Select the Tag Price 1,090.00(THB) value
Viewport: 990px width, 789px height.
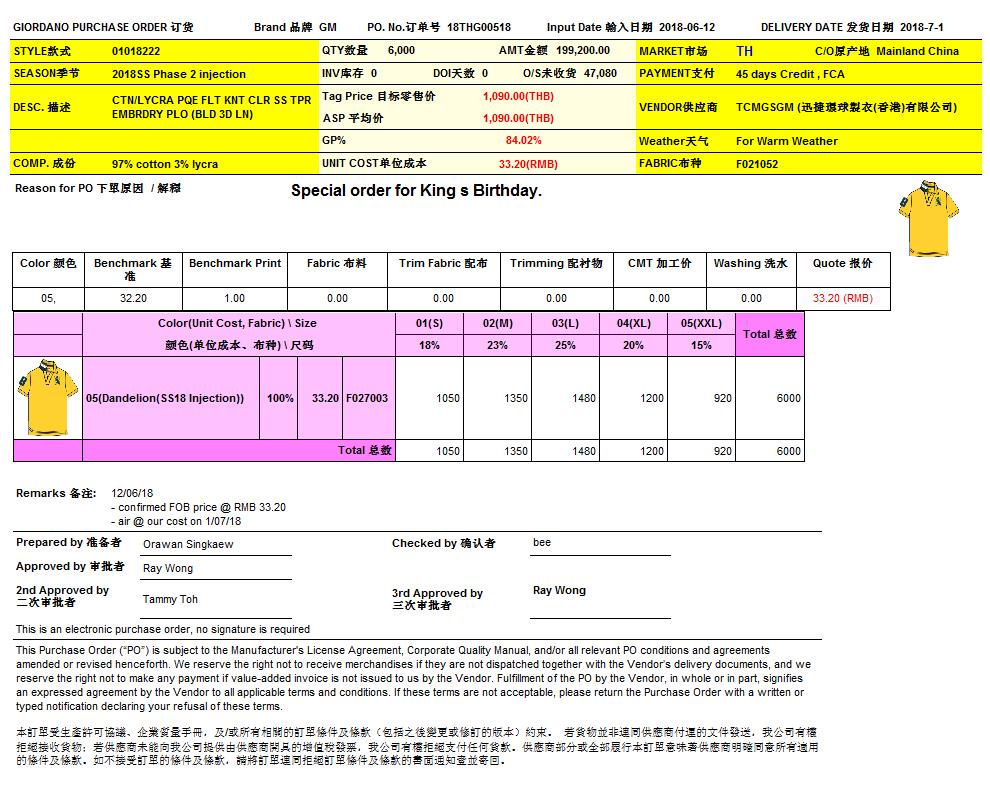point(517,96)
